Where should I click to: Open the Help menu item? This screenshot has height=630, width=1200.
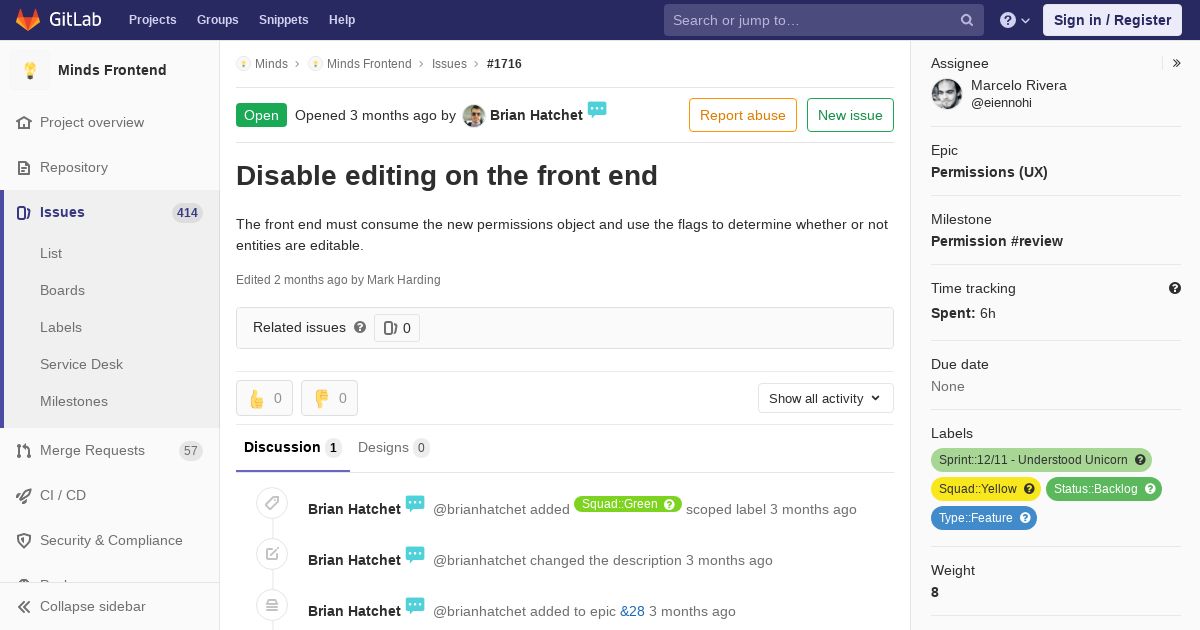point(342,20)
